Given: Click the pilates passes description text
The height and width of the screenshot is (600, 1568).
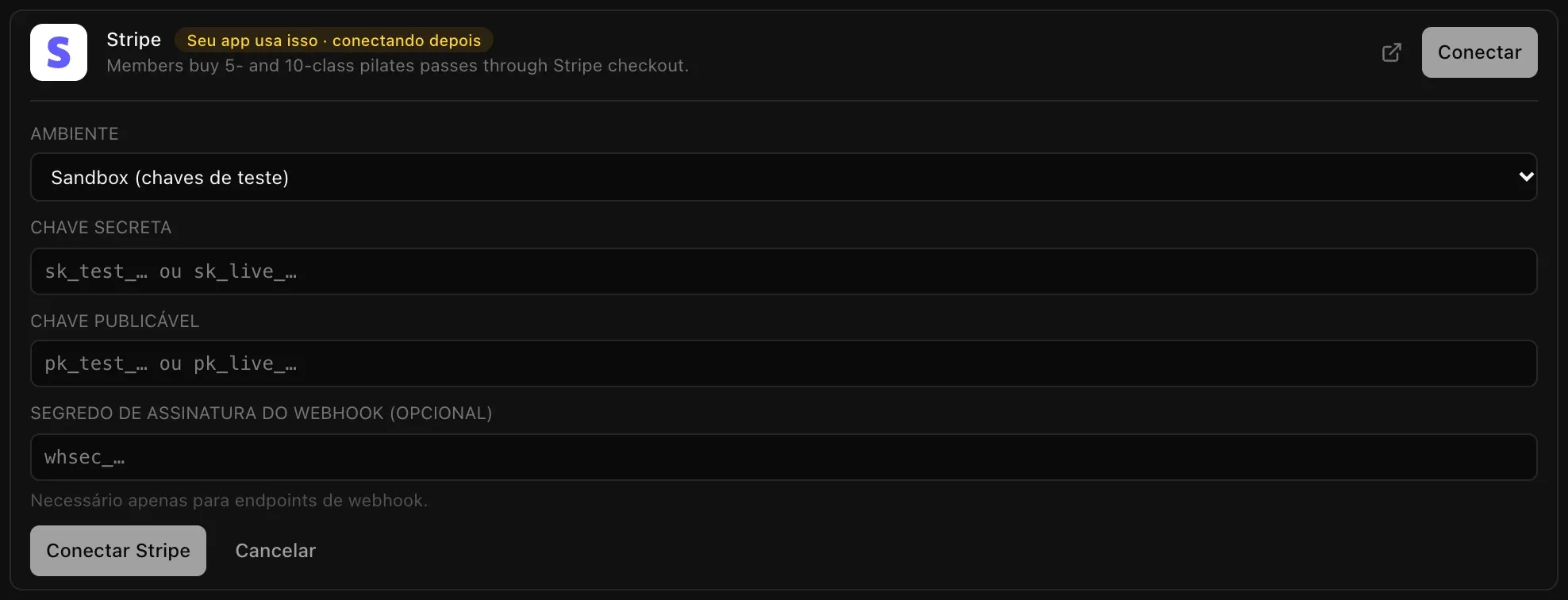Looking at the screenshot, I should point(398,66).
